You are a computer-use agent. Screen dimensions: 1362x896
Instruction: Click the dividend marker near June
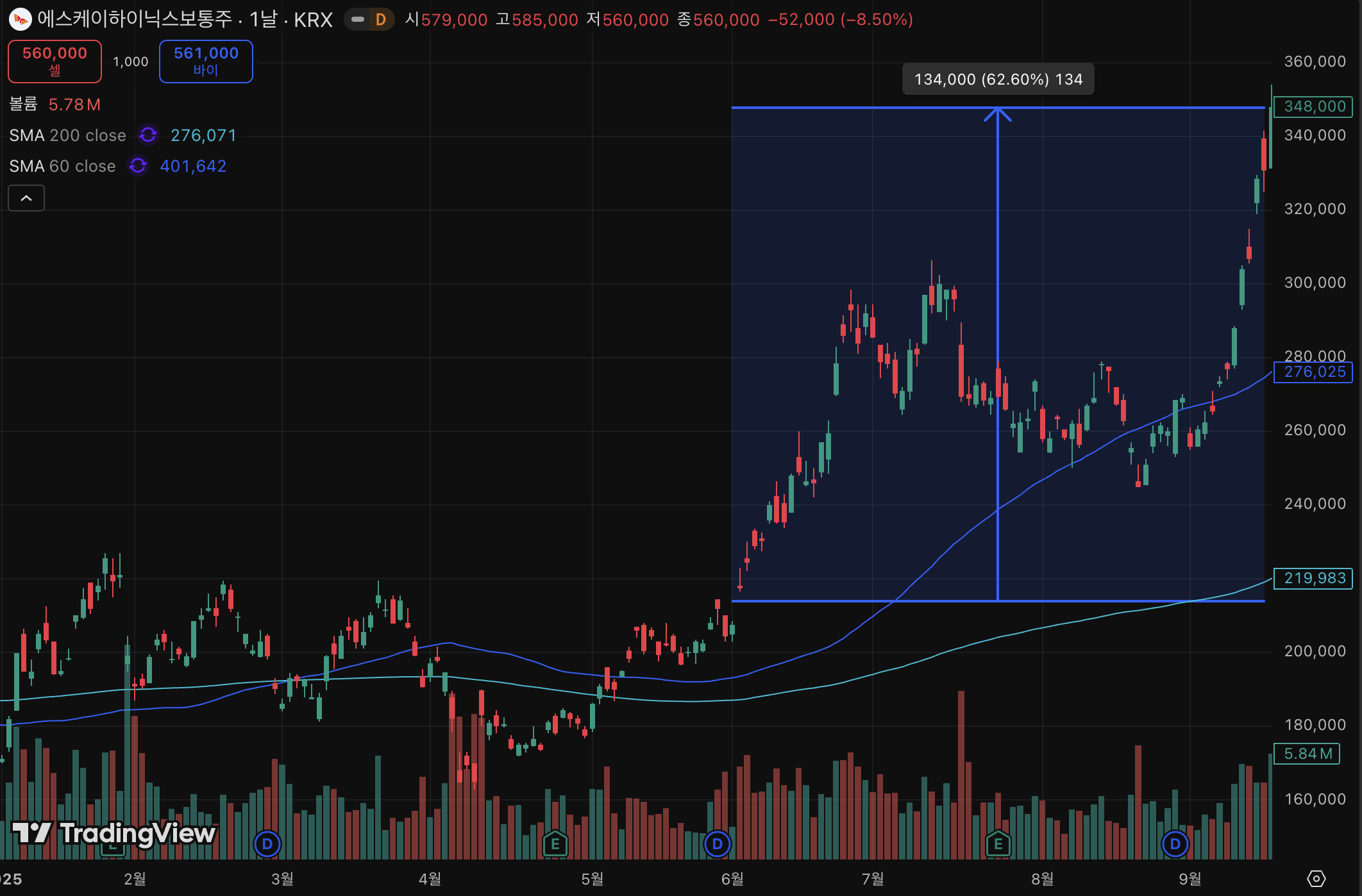tap(718, 844)
